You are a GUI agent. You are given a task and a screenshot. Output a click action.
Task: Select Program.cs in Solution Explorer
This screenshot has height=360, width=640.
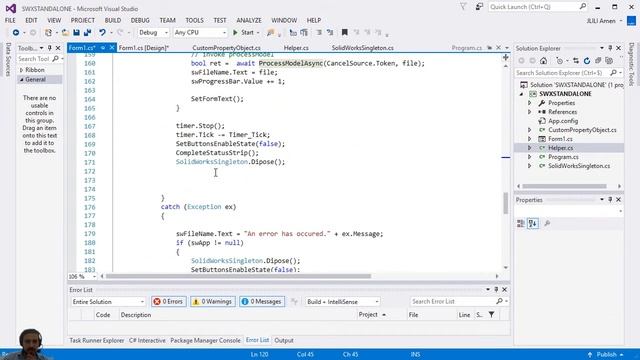click(563, 157)
